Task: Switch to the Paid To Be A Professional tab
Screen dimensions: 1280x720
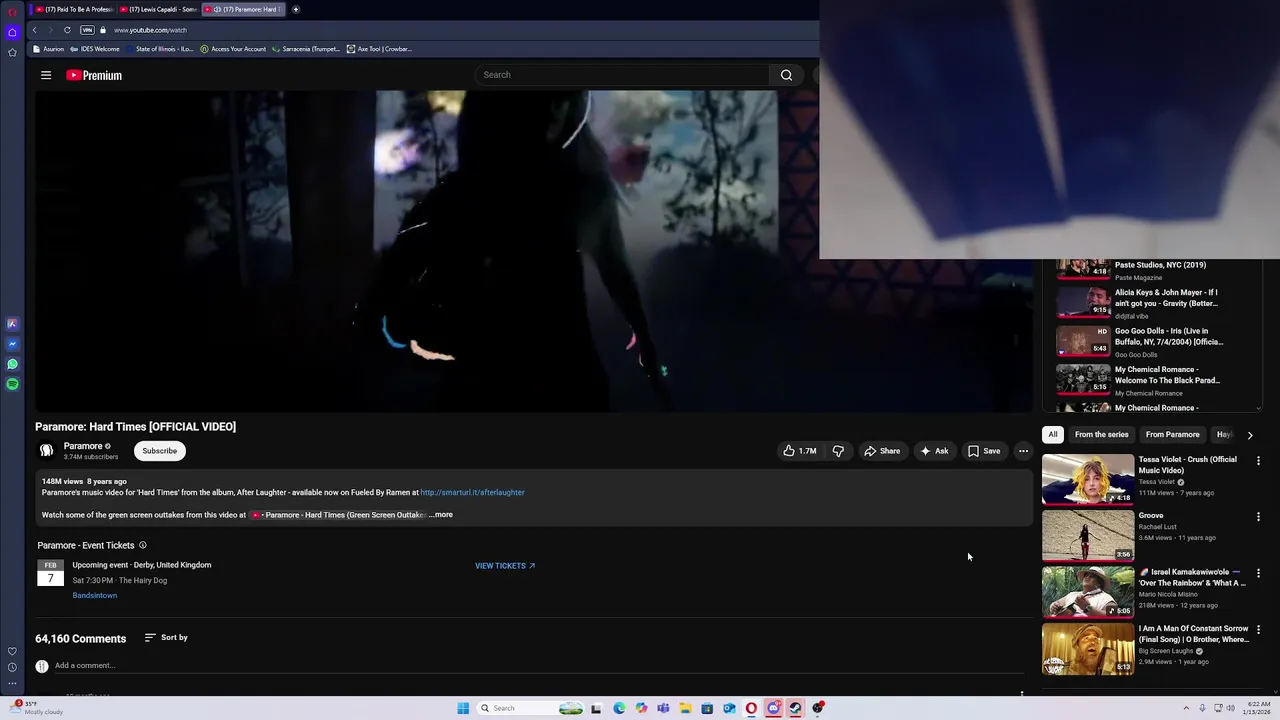Action: pos(75,9)
